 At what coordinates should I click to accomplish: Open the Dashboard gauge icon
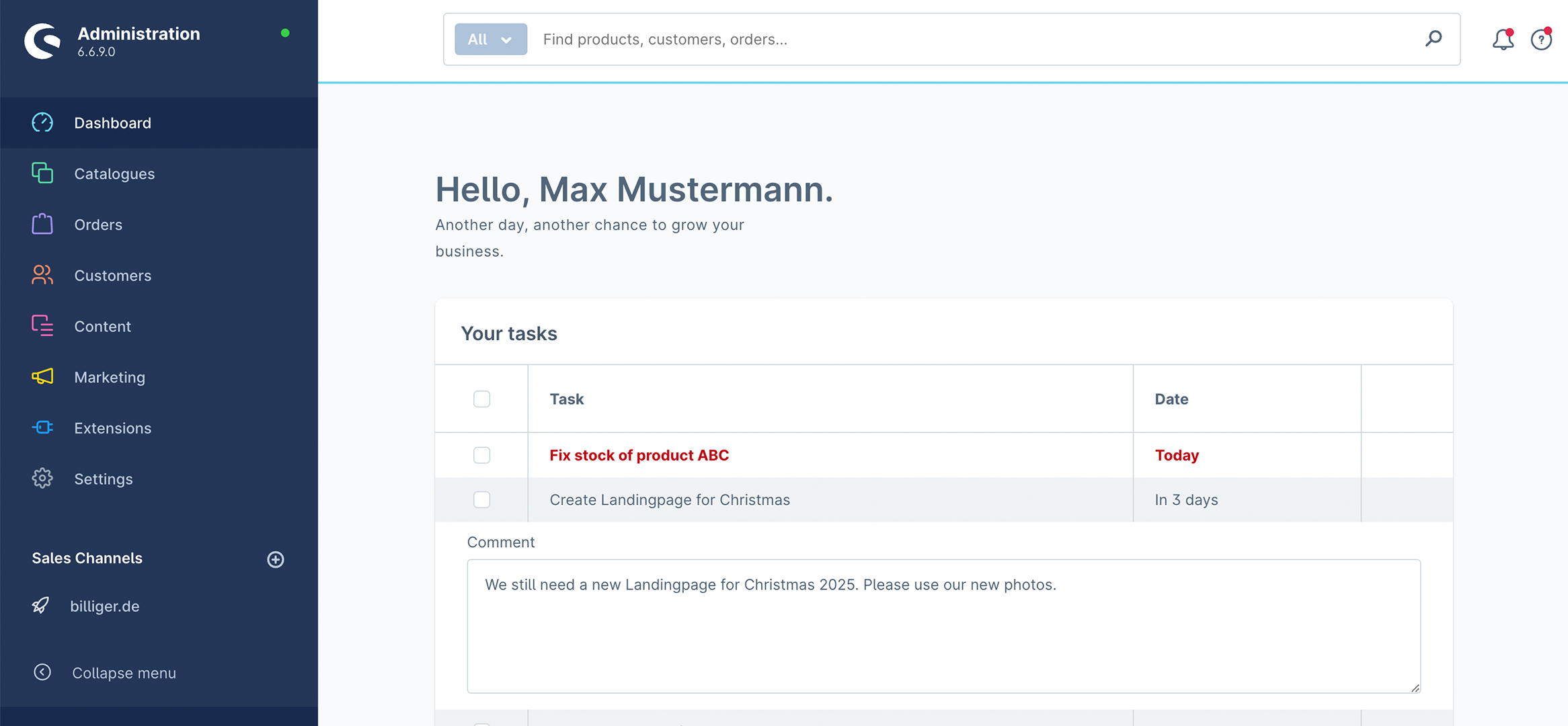point(42,122)
